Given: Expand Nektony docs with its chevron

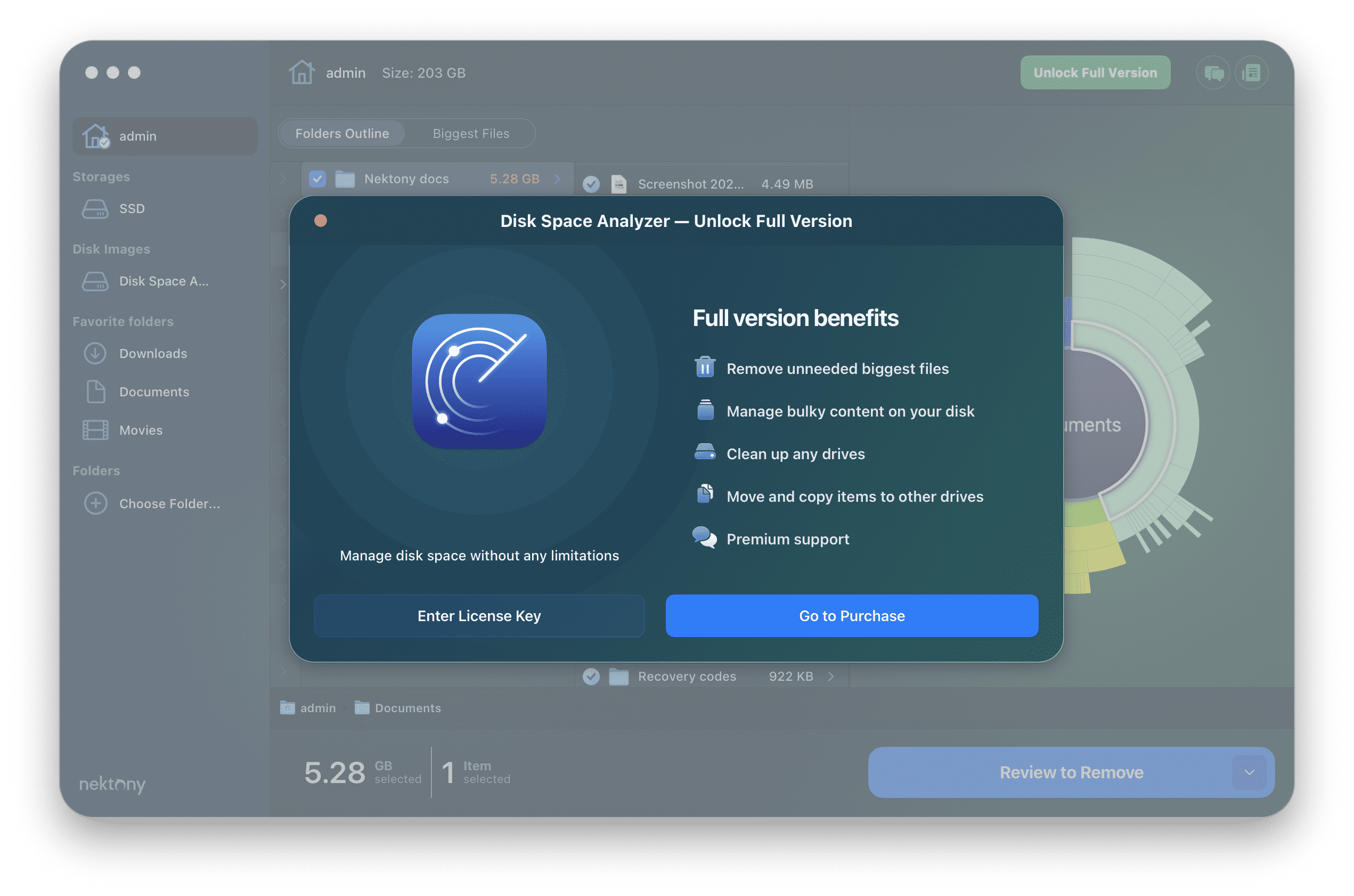Looking at the screenshot, I should tap(557, 179).
